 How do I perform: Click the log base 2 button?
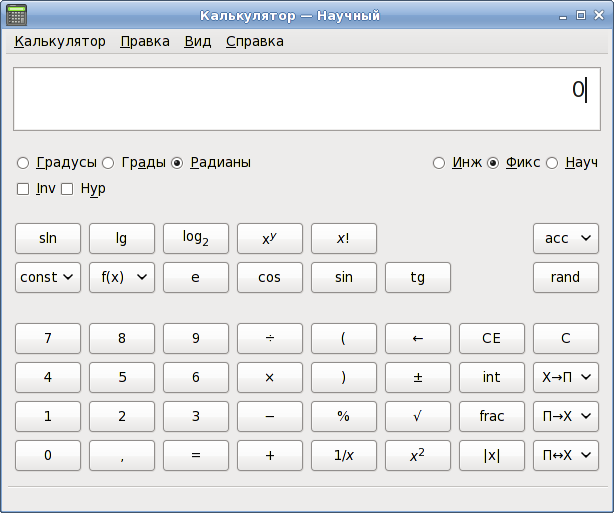click(196, 238)
